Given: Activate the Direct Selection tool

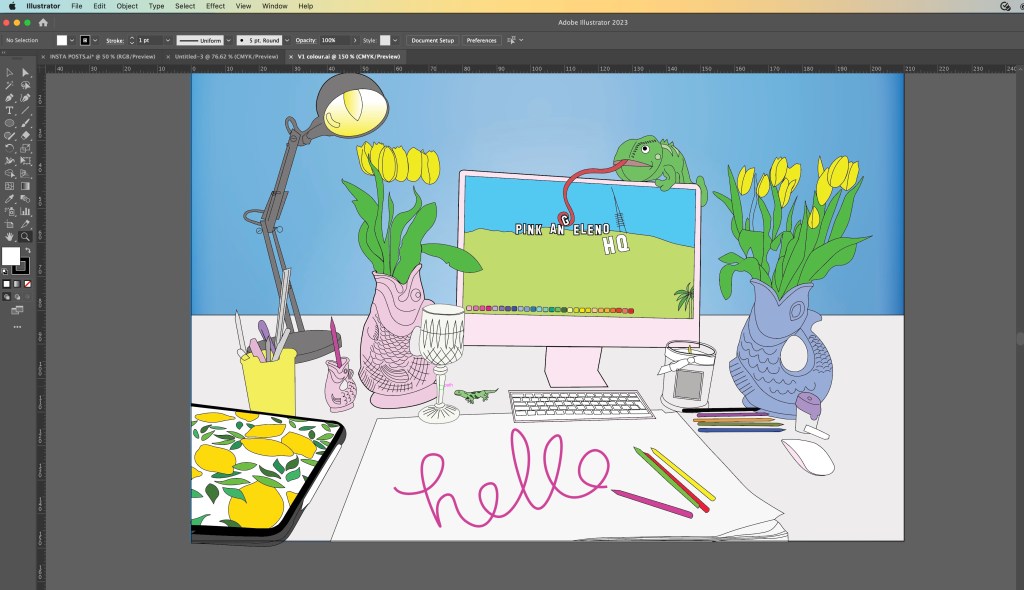Looking at the screenshot, I should (x=26, y=72).
